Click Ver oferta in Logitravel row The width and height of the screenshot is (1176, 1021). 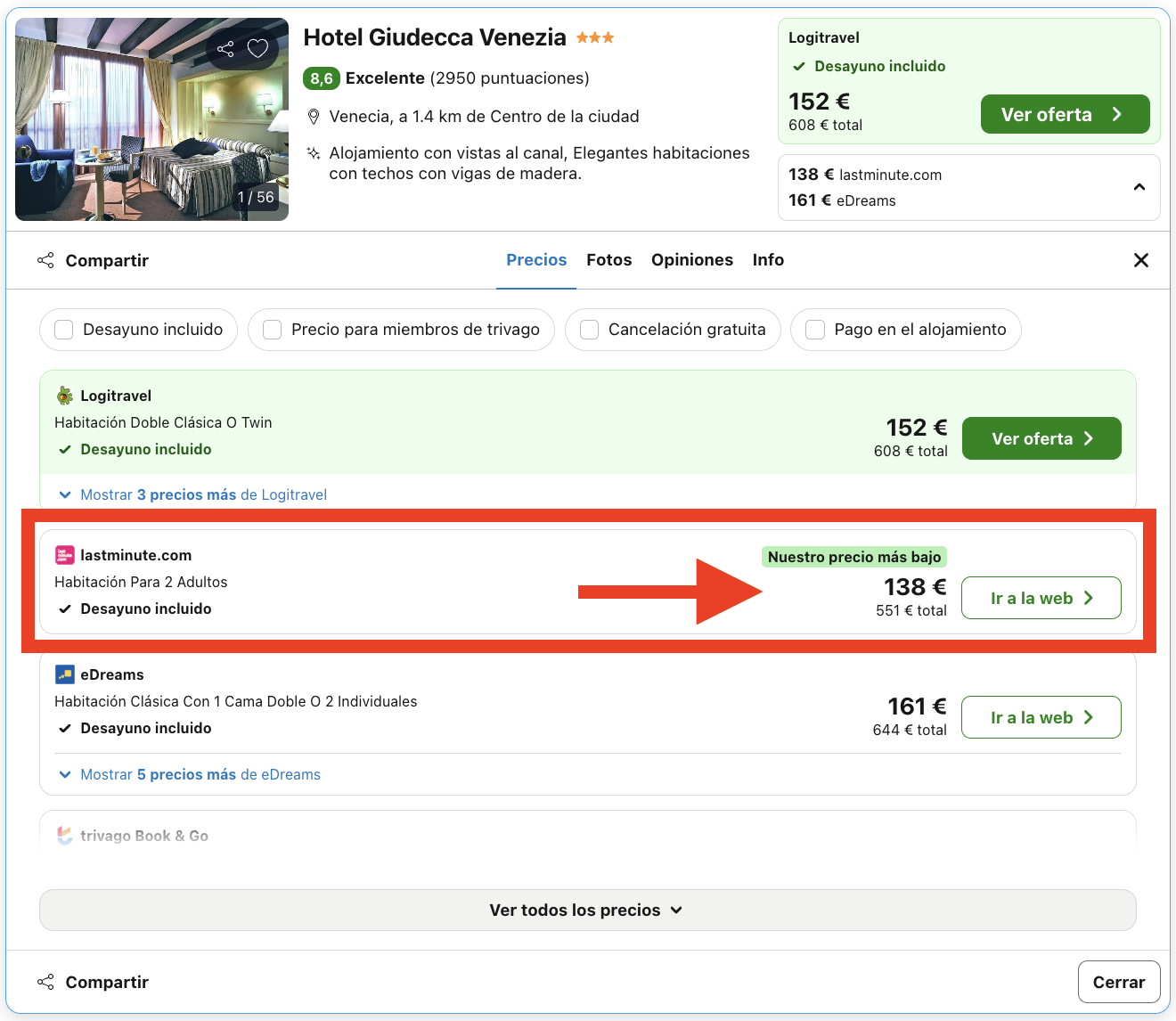click(x=1041, y=438)
